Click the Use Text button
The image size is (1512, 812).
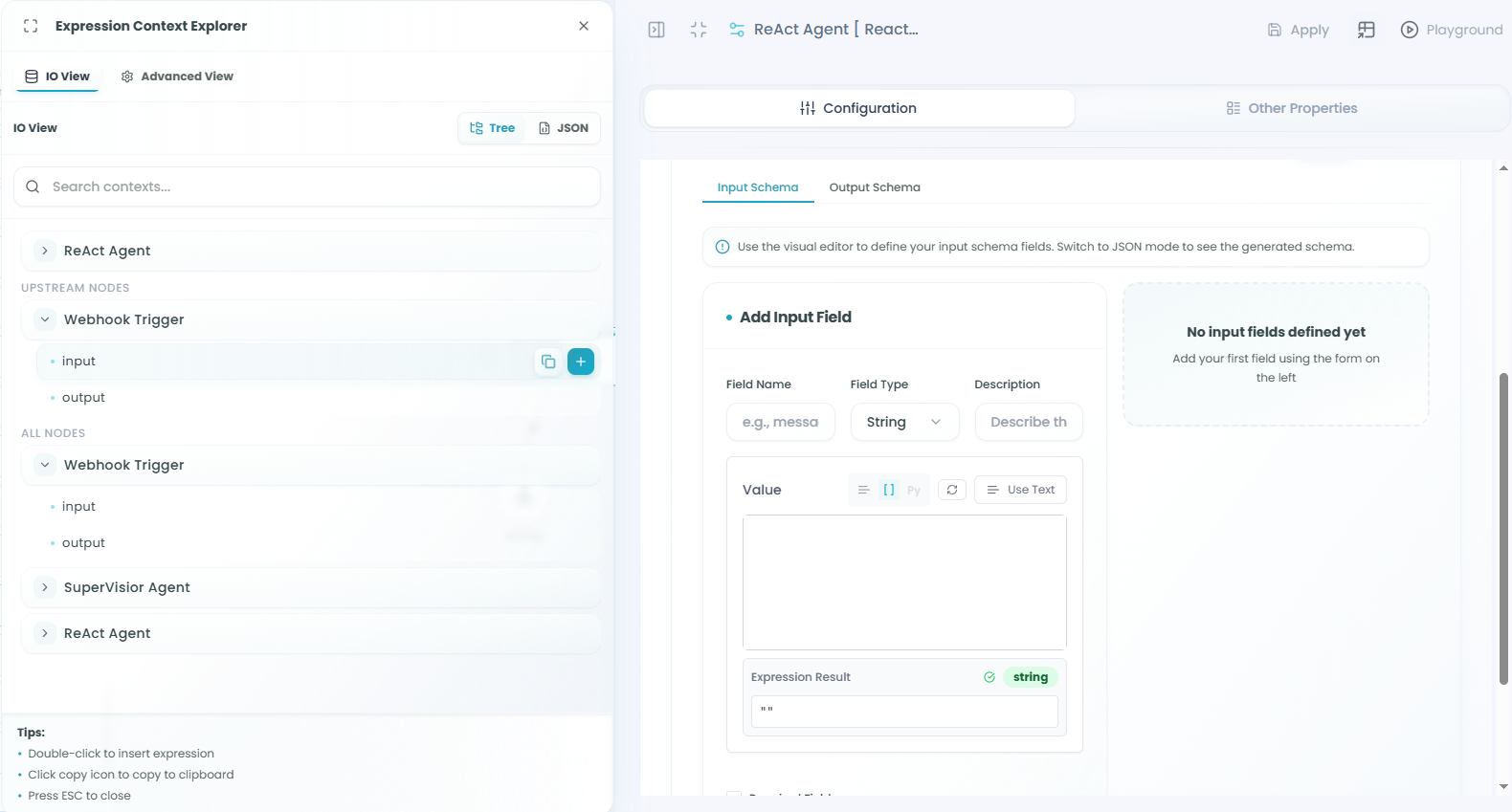[1020, 490]
